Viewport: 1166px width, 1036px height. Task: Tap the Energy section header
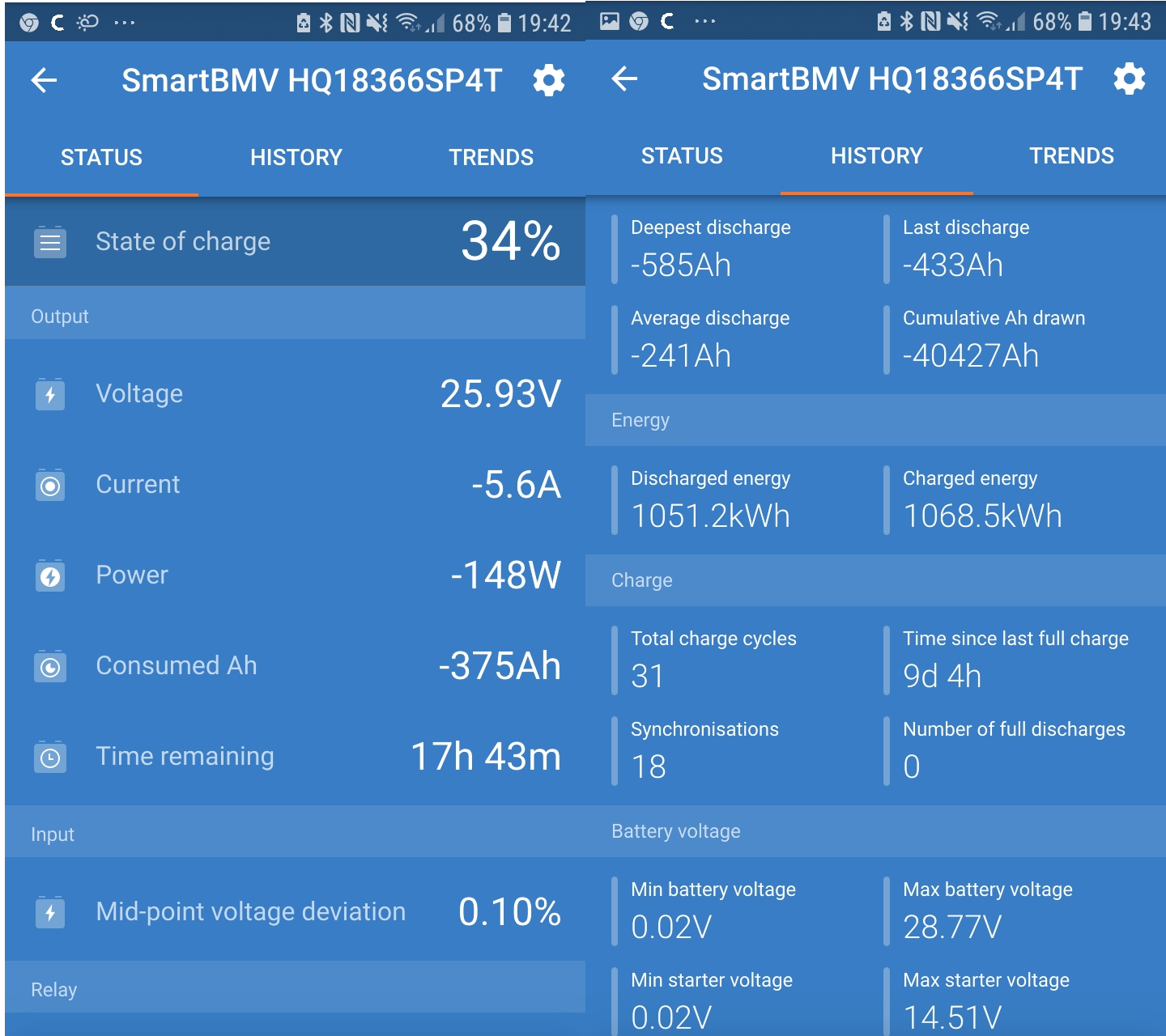[875, 420]
